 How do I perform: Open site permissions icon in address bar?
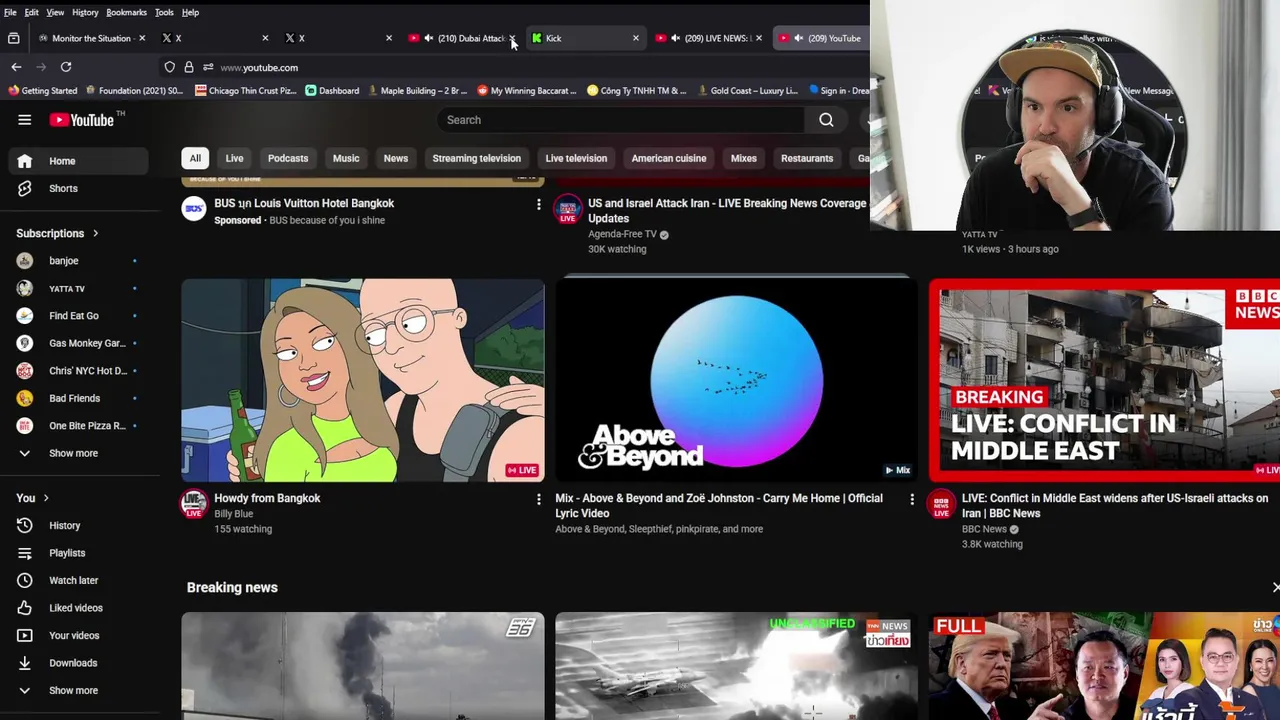208,67
